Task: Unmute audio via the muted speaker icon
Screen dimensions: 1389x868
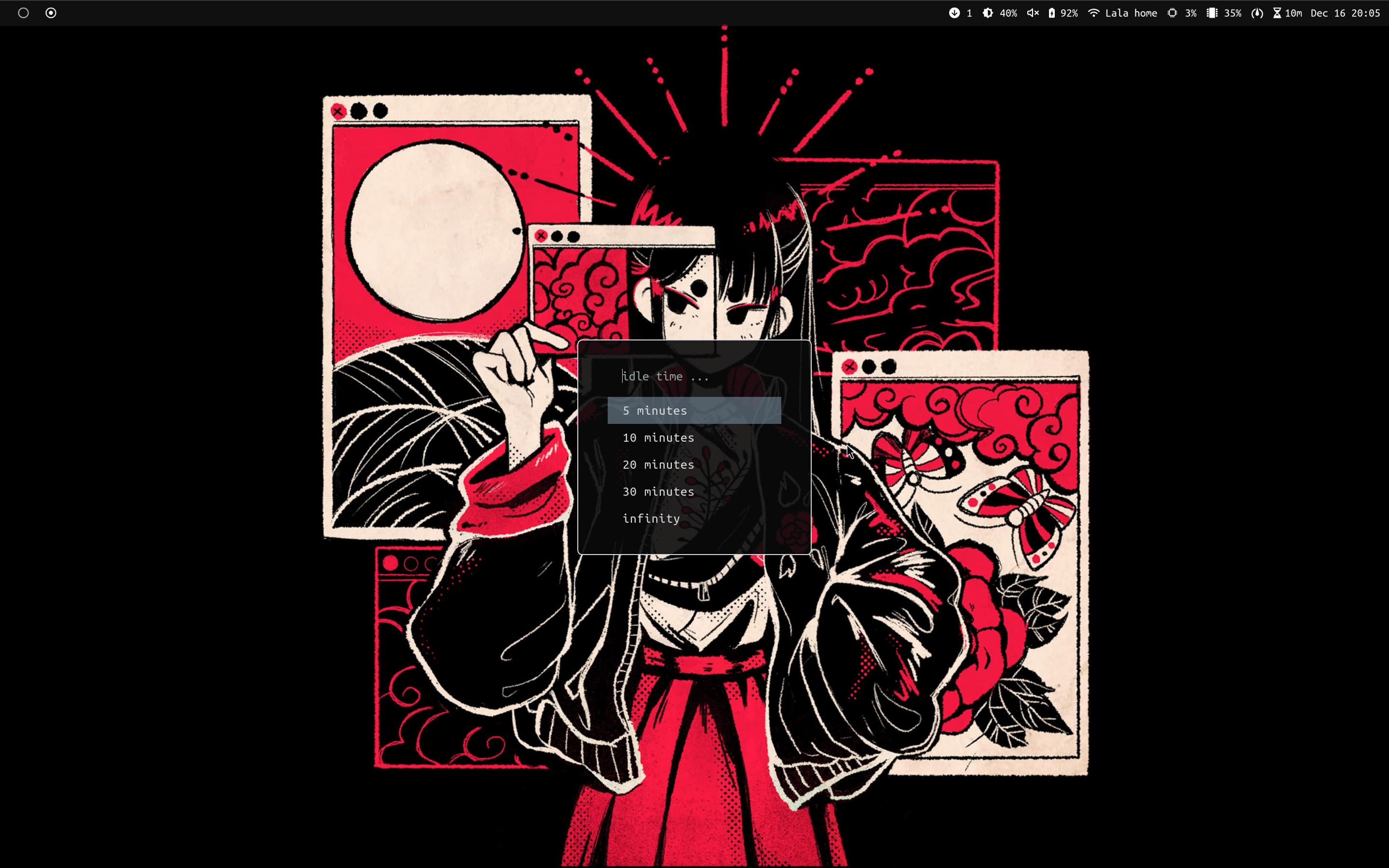Action: 1033,13
